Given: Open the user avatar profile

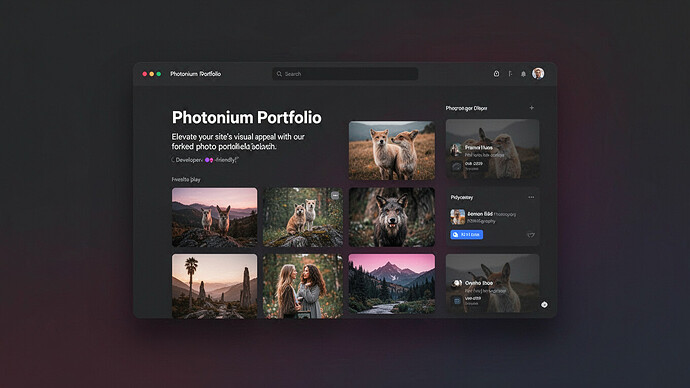Looking at the screenshot, I should tap(538, 73).
